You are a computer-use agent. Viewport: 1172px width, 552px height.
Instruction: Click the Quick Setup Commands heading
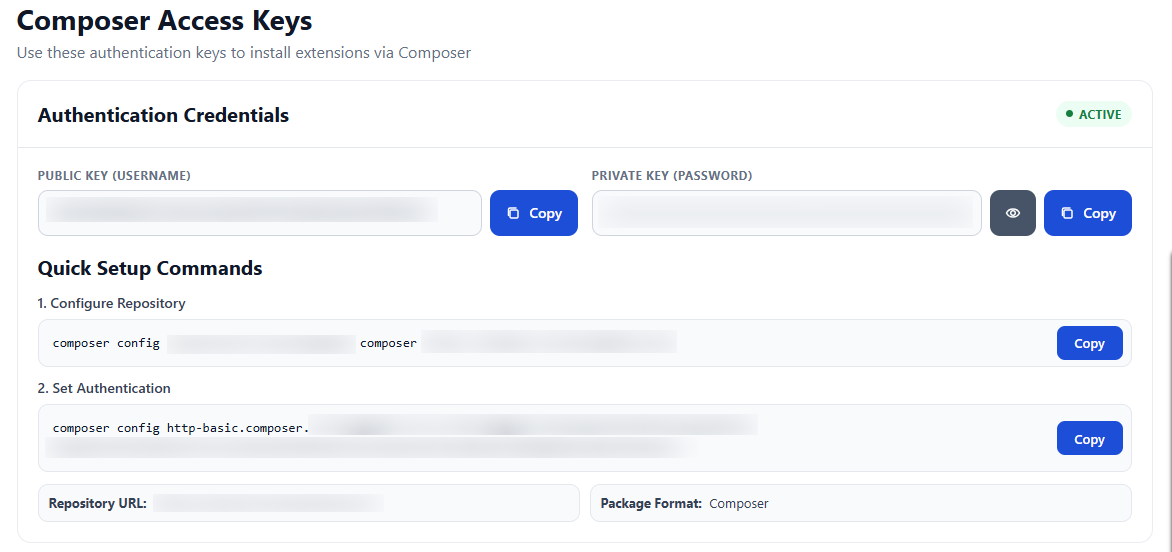click(150, 268)
